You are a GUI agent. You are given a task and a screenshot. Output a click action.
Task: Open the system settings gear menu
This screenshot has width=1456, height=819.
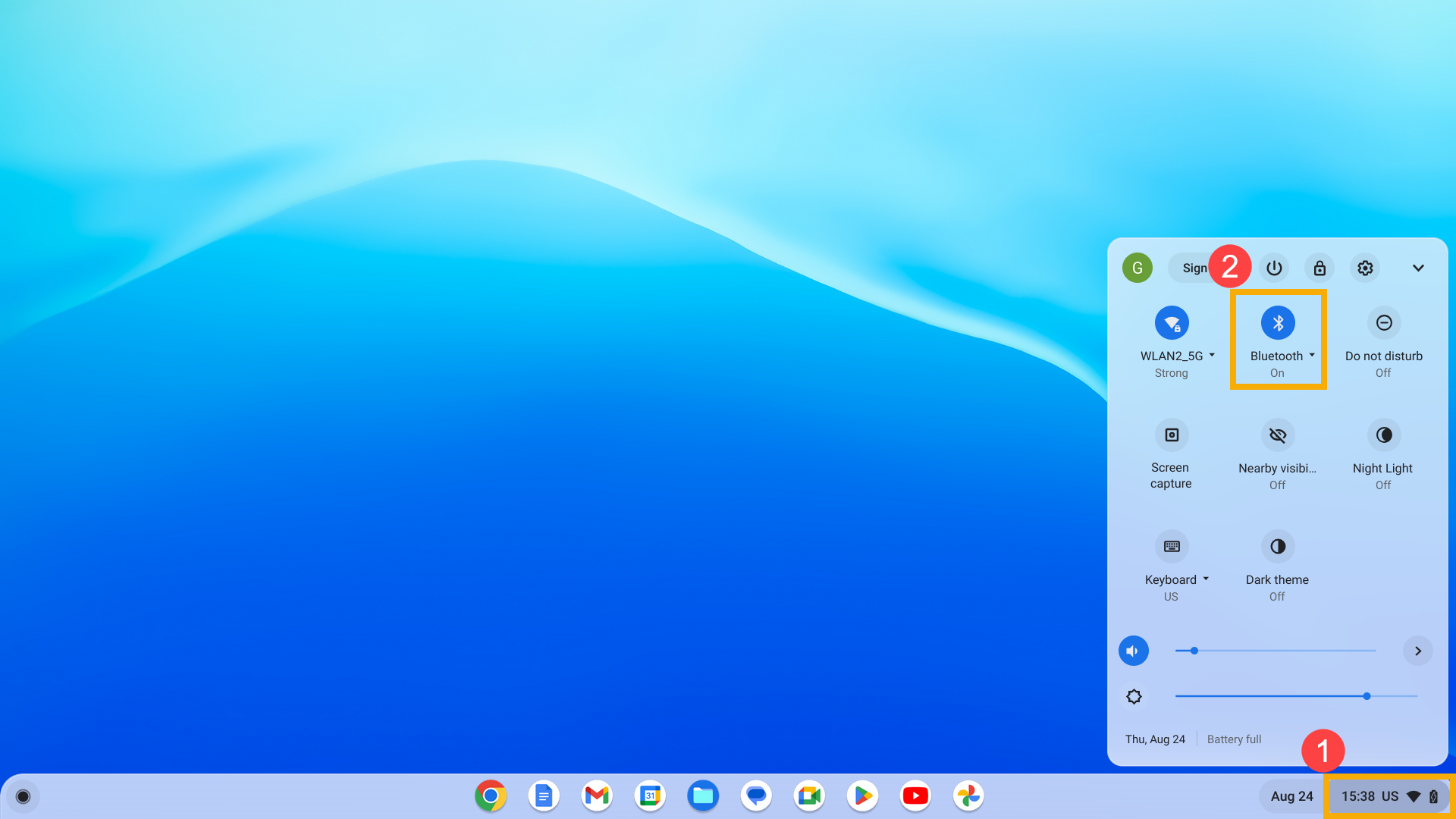coord(1365,267)
